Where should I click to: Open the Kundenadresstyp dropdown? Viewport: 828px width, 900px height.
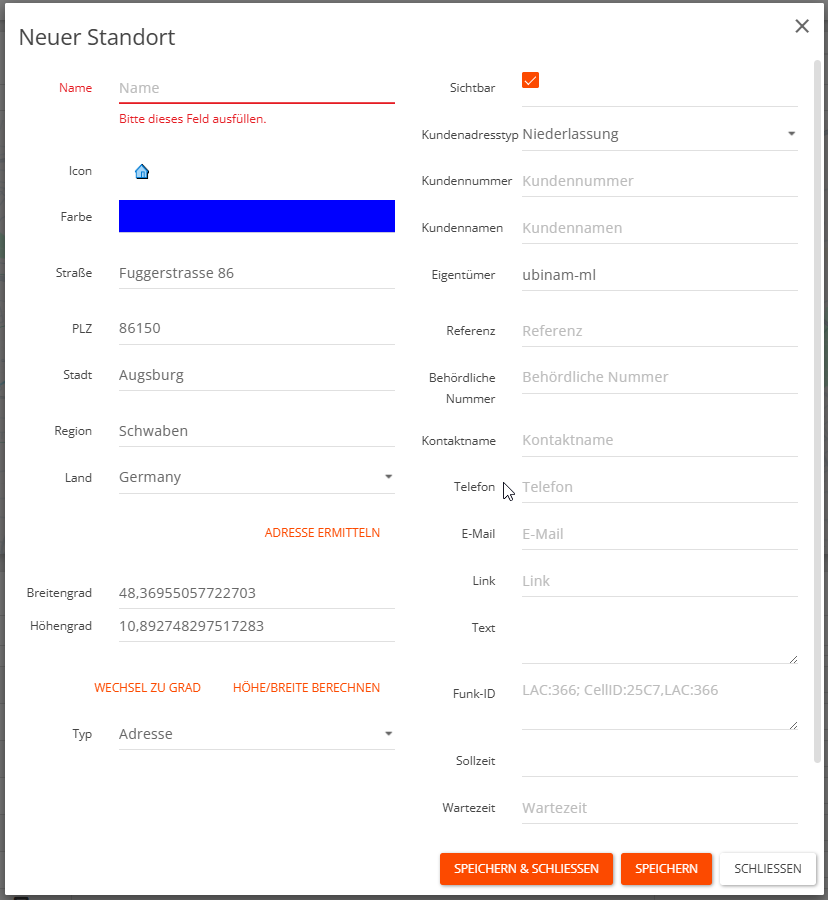point(659,134)
